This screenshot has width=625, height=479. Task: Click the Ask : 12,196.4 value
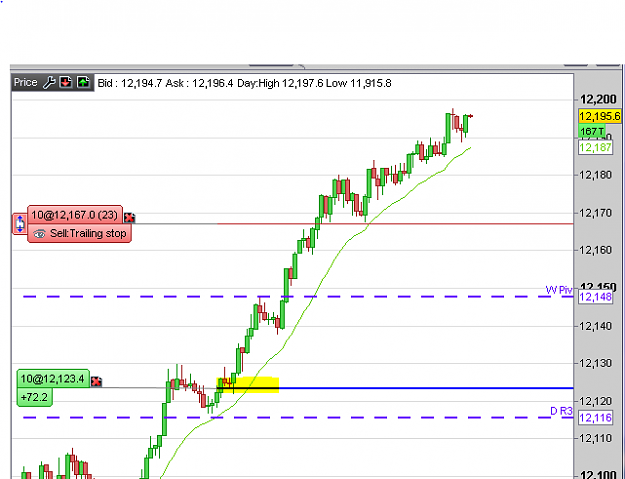pyautogui.click(x=199, y=83)
